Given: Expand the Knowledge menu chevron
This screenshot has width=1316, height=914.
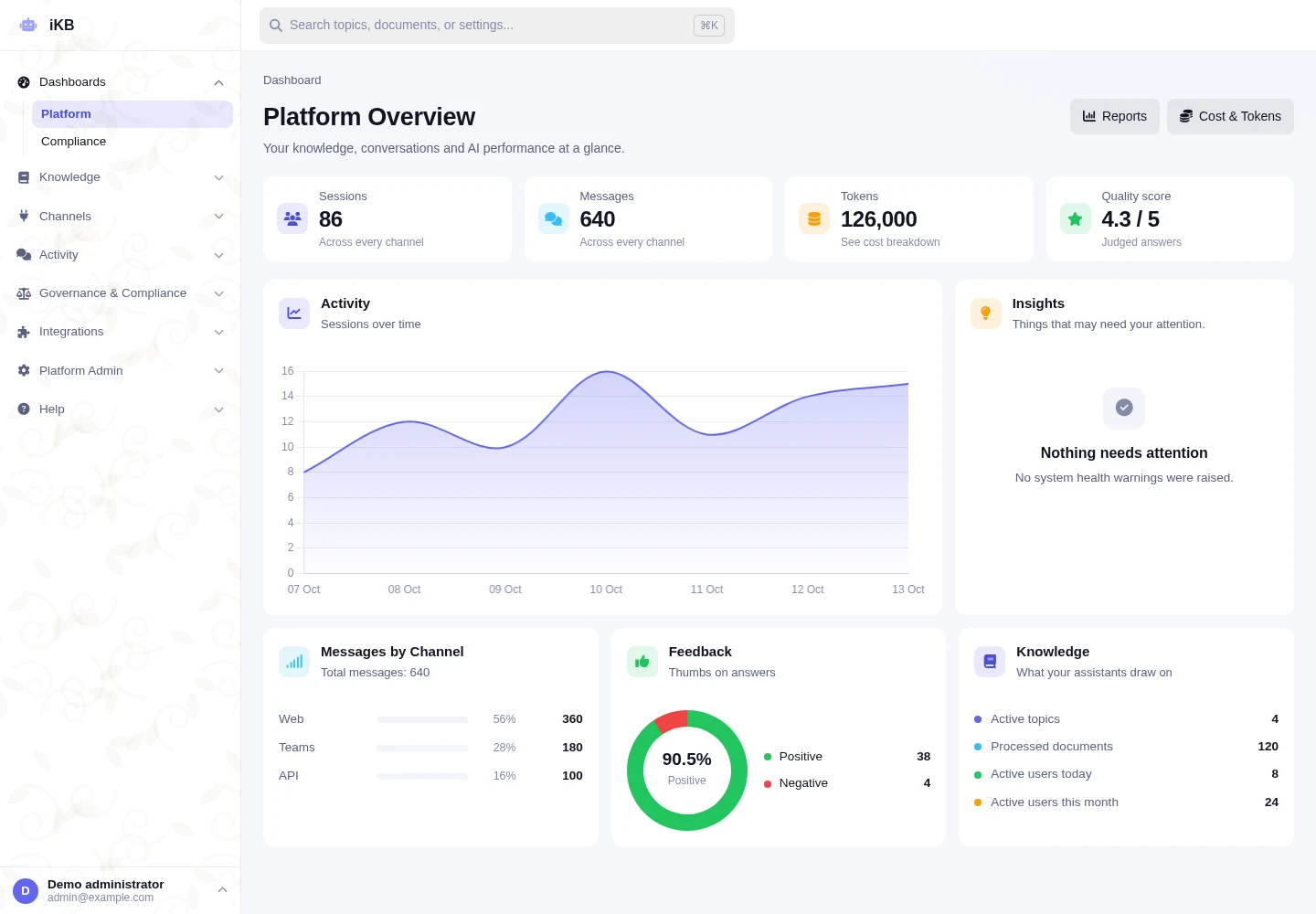Looking at the screenshot, I should (x=218, y=178).
